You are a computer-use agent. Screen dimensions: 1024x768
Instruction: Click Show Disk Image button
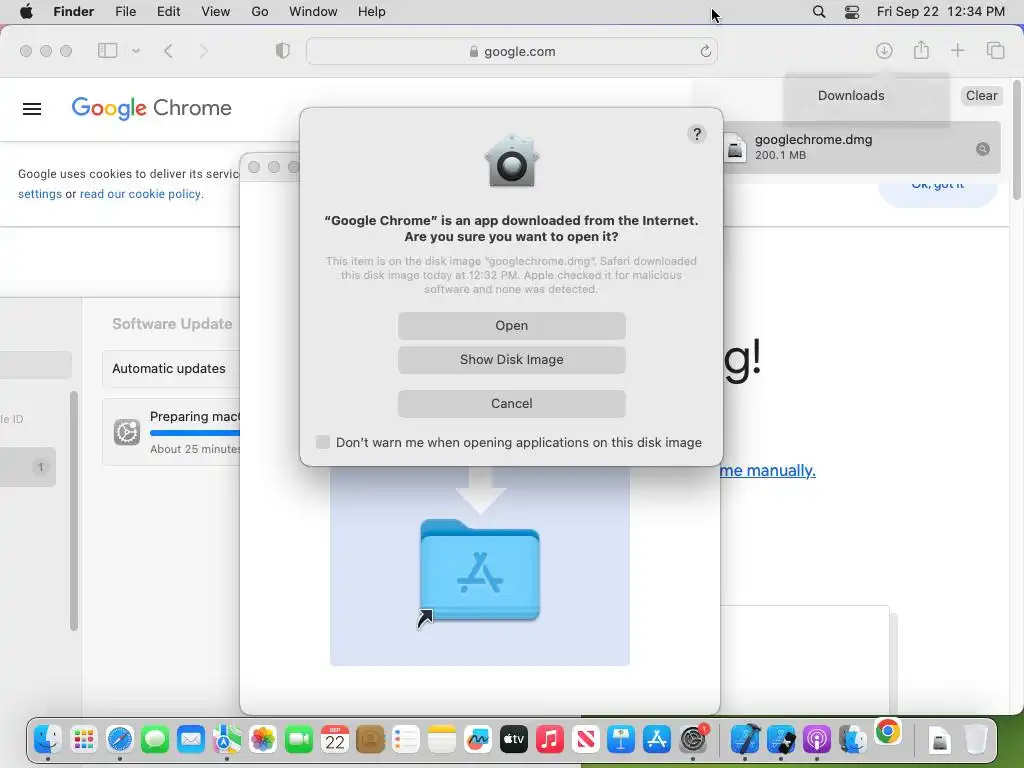(x=511, y=360)
